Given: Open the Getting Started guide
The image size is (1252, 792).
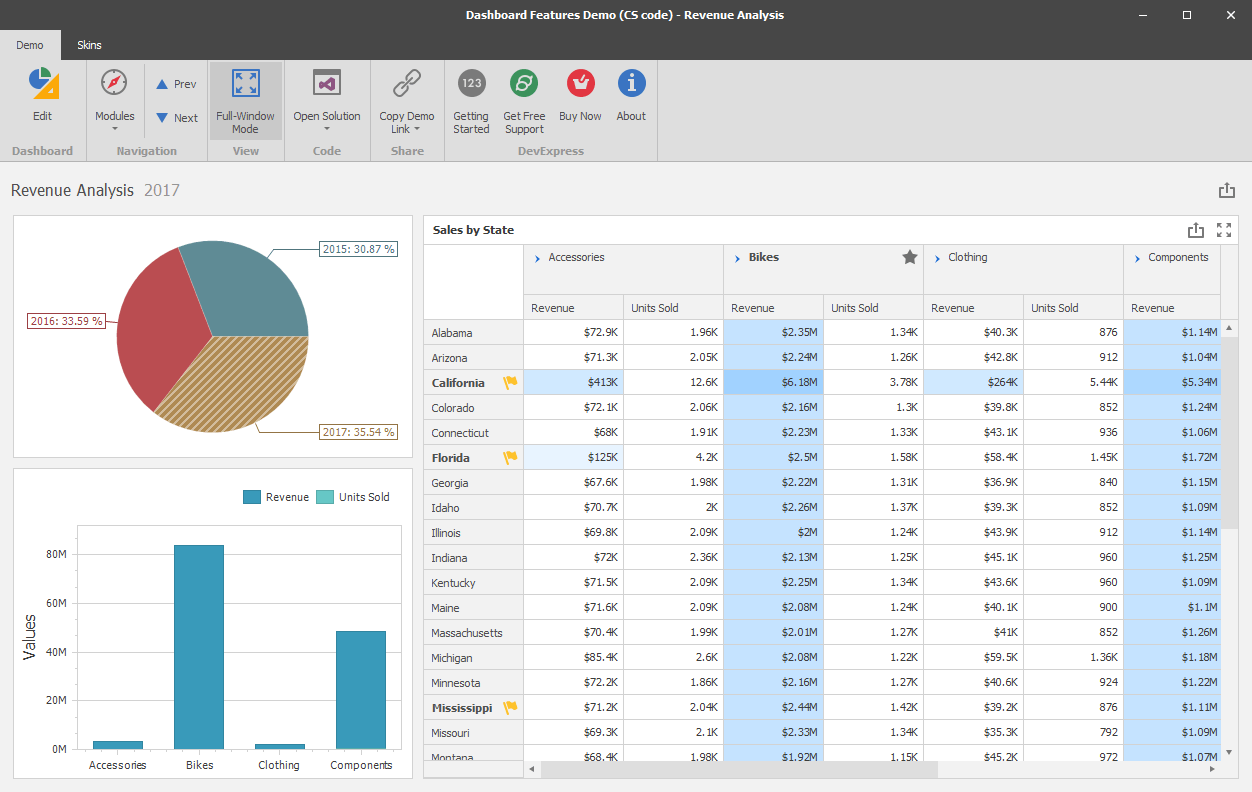Looking at the screenshot, I should pos(471,84).
